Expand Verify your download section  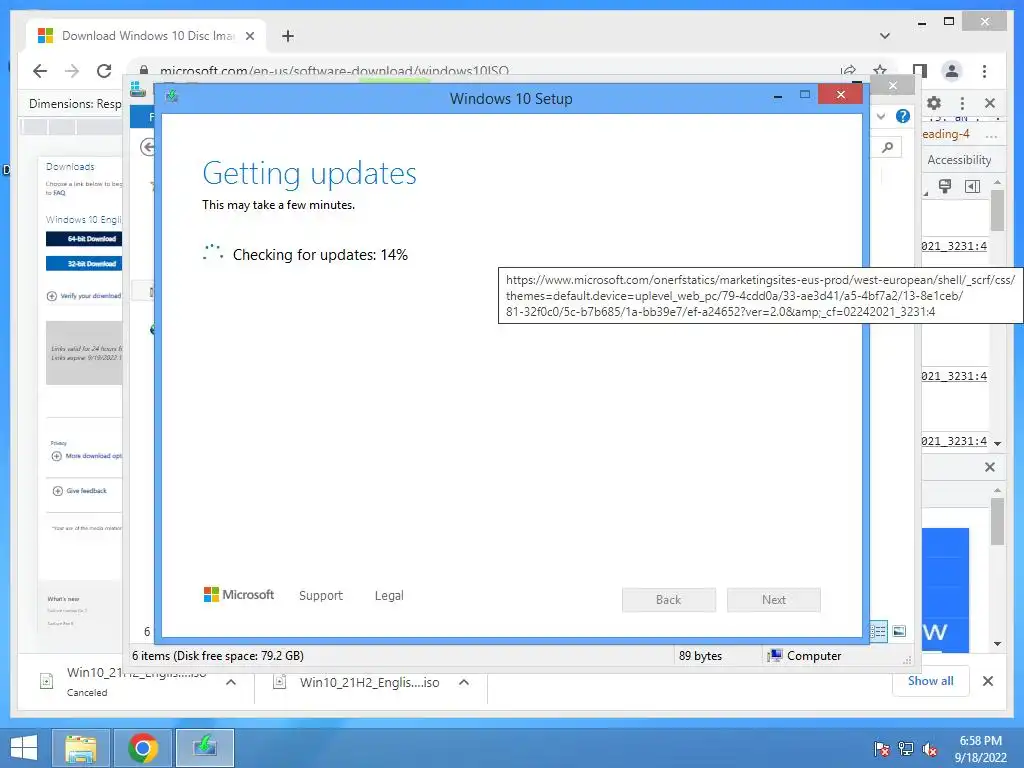point(84,296)
